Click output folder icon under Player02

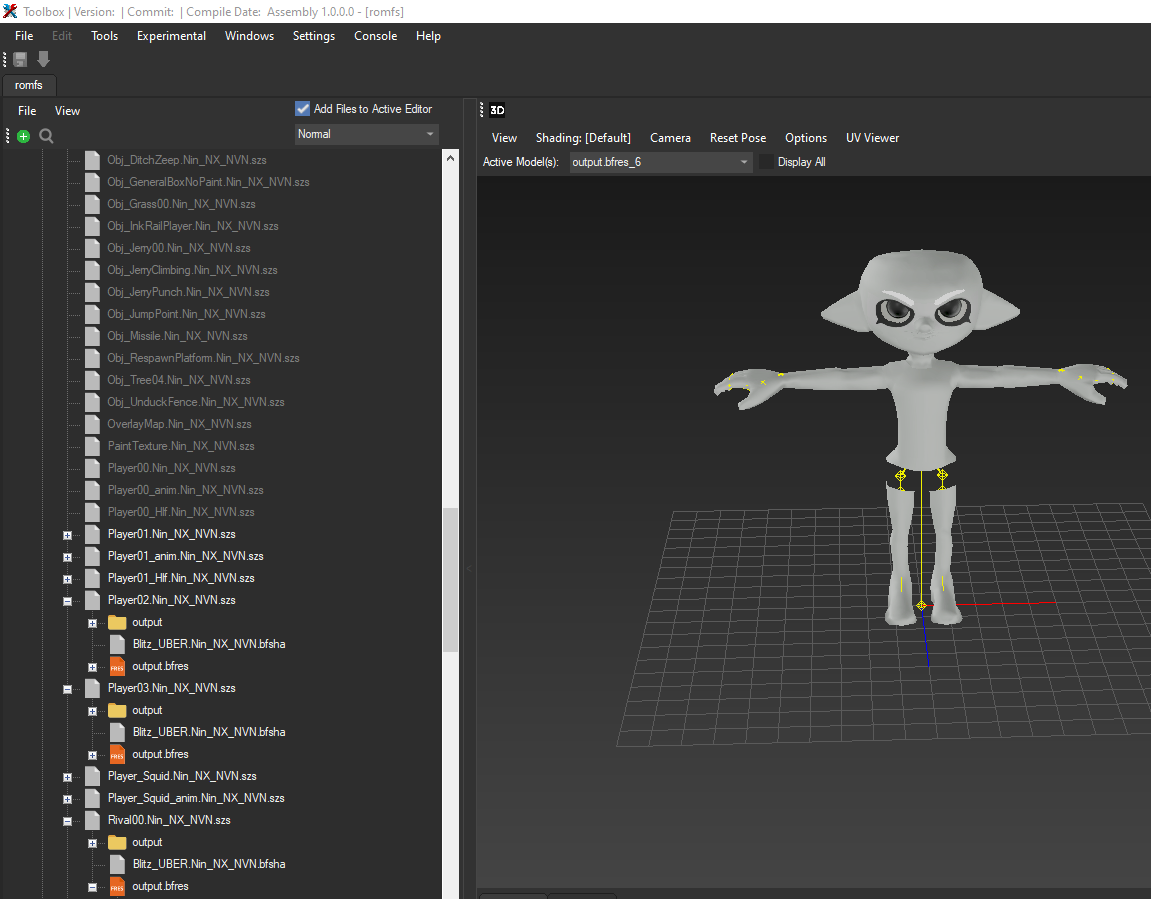tap(117, 622)
